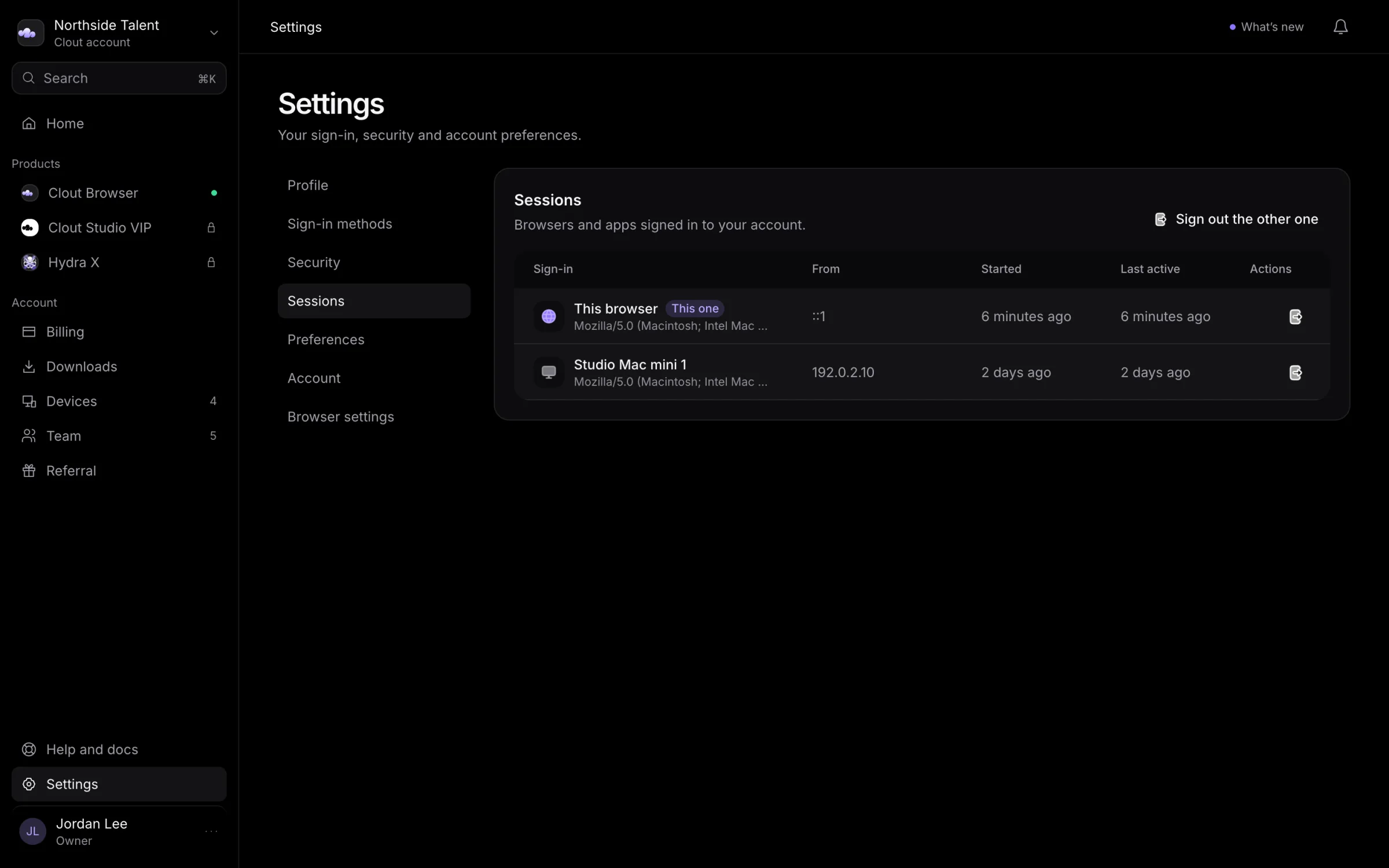This screenshot has height=868, width=1389.
Task: Switch to Sign-in methods tab
Action: tap(374, 224)
